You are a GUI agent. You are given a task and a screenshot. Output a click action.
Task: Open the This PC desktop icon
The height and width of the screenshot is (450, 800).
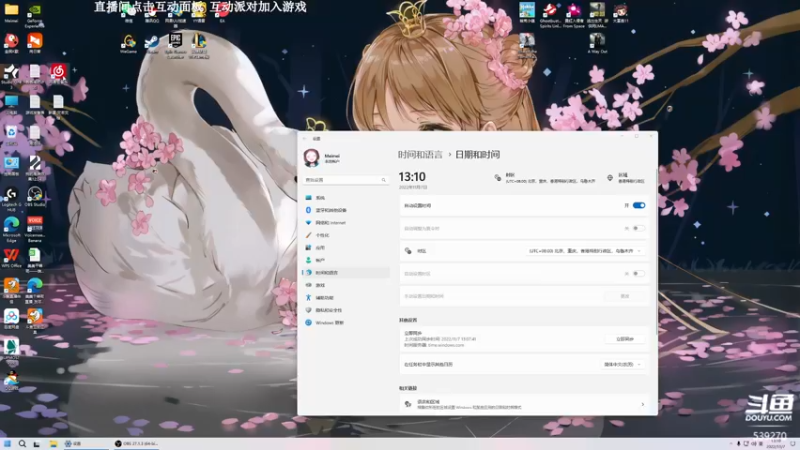pos(11,105)
